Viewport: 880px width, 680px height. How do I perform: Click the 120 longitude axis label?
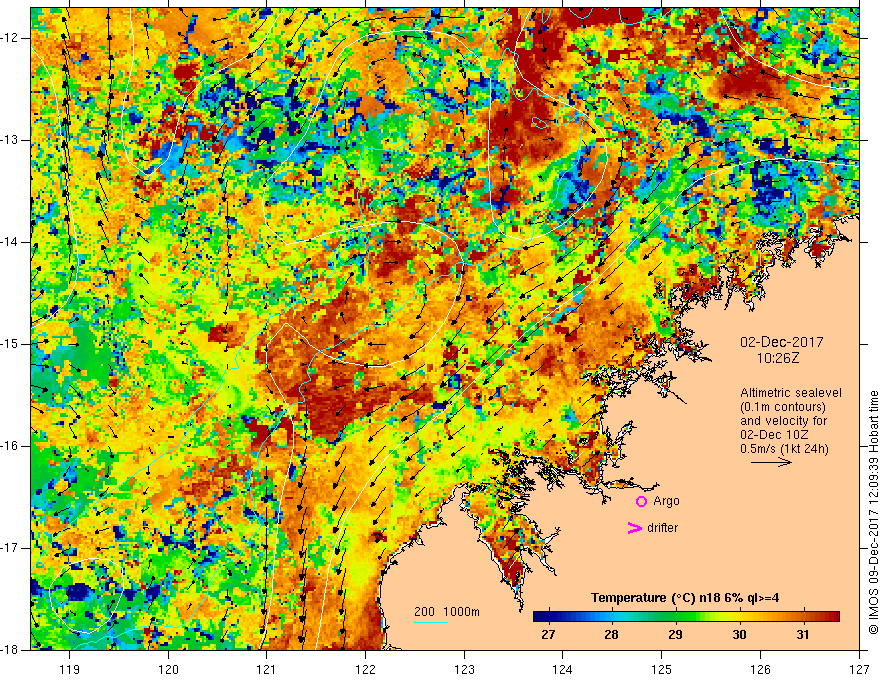(x=168, y=670)
